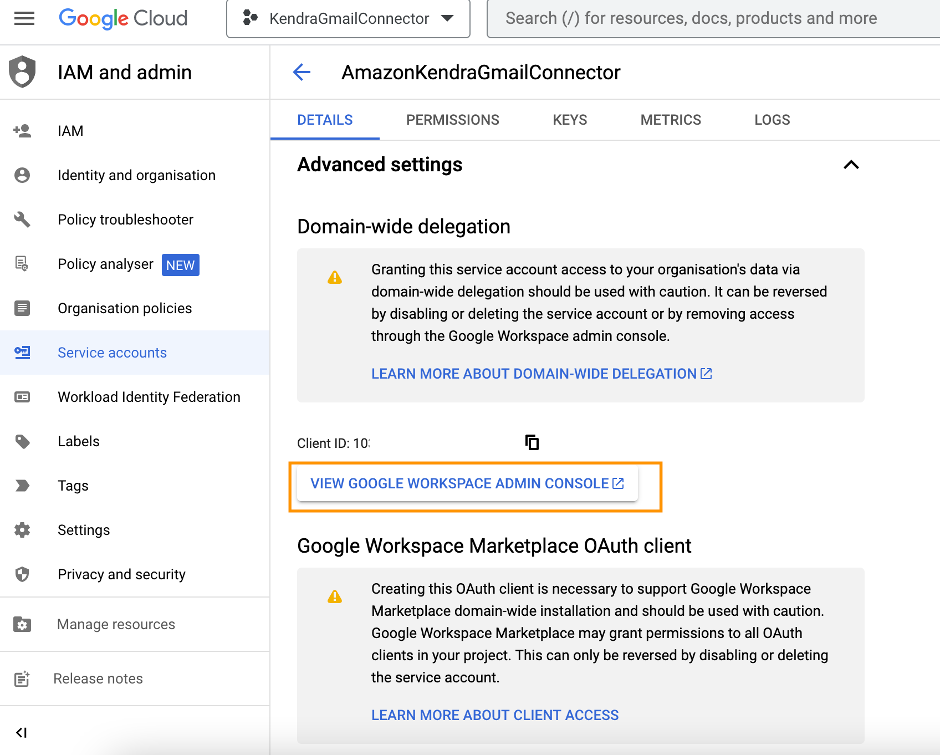
Task: Open Learn More About Domain-Wide Delegation link
Action: [541, 374]
